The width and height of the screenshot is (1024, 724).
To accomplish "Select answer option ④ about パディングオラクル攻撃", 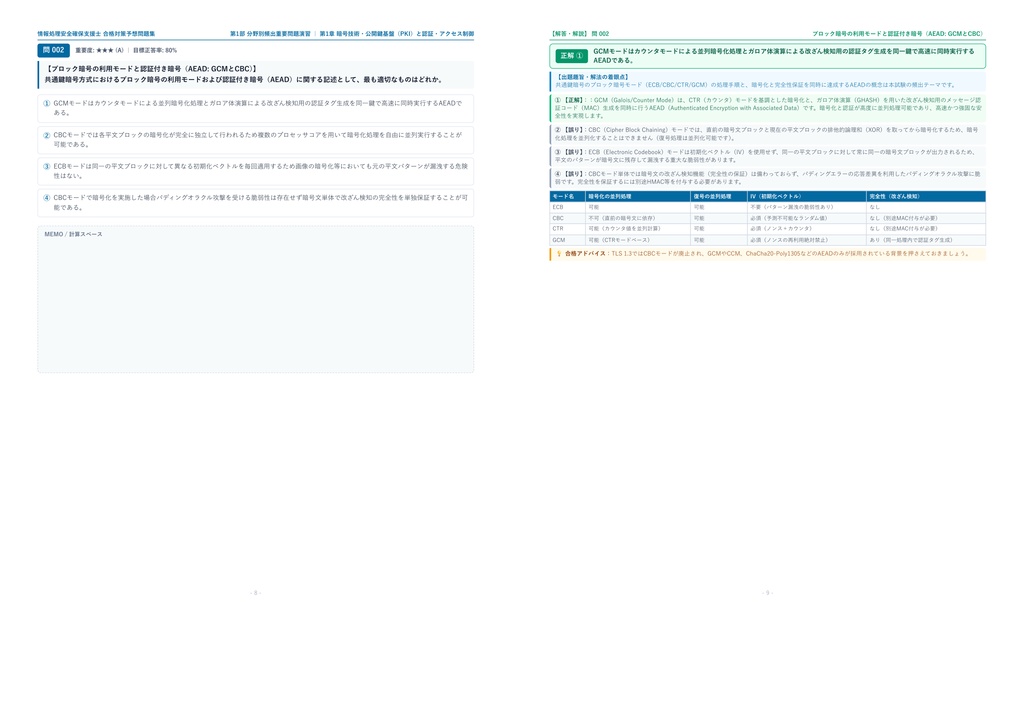I will click(256, 202).
